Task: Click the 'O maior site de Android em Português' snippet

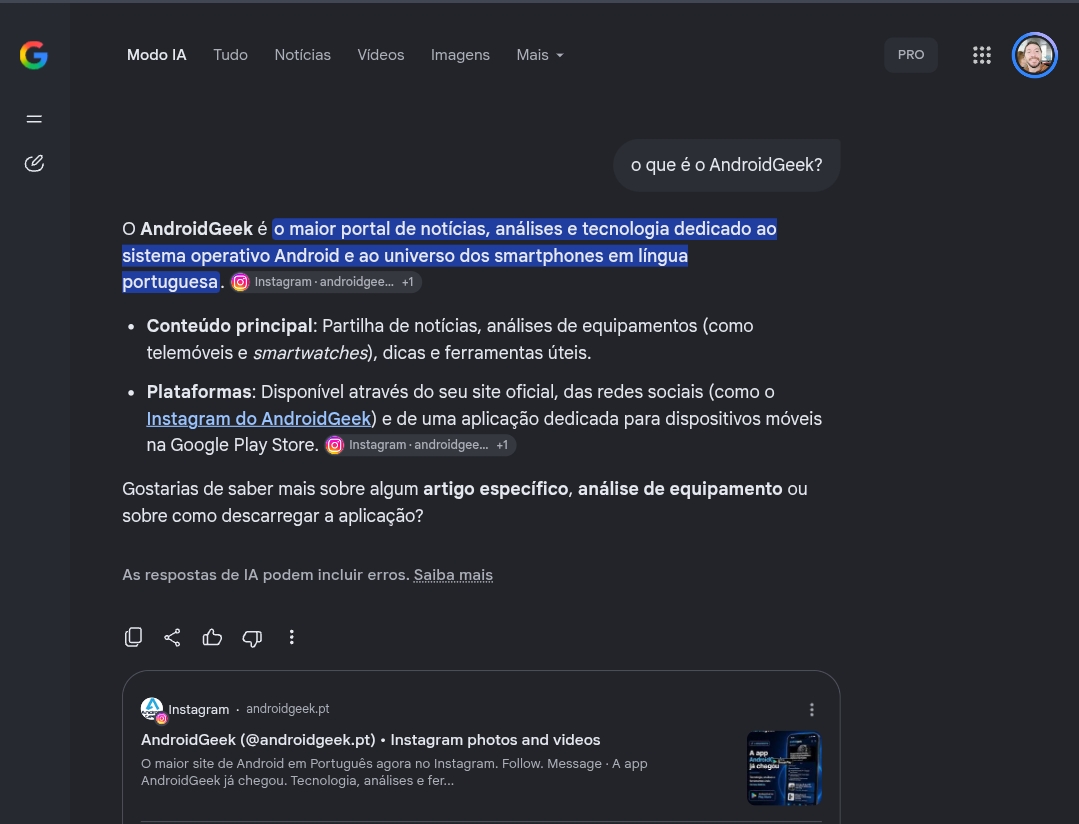Action: click(394, 772)
